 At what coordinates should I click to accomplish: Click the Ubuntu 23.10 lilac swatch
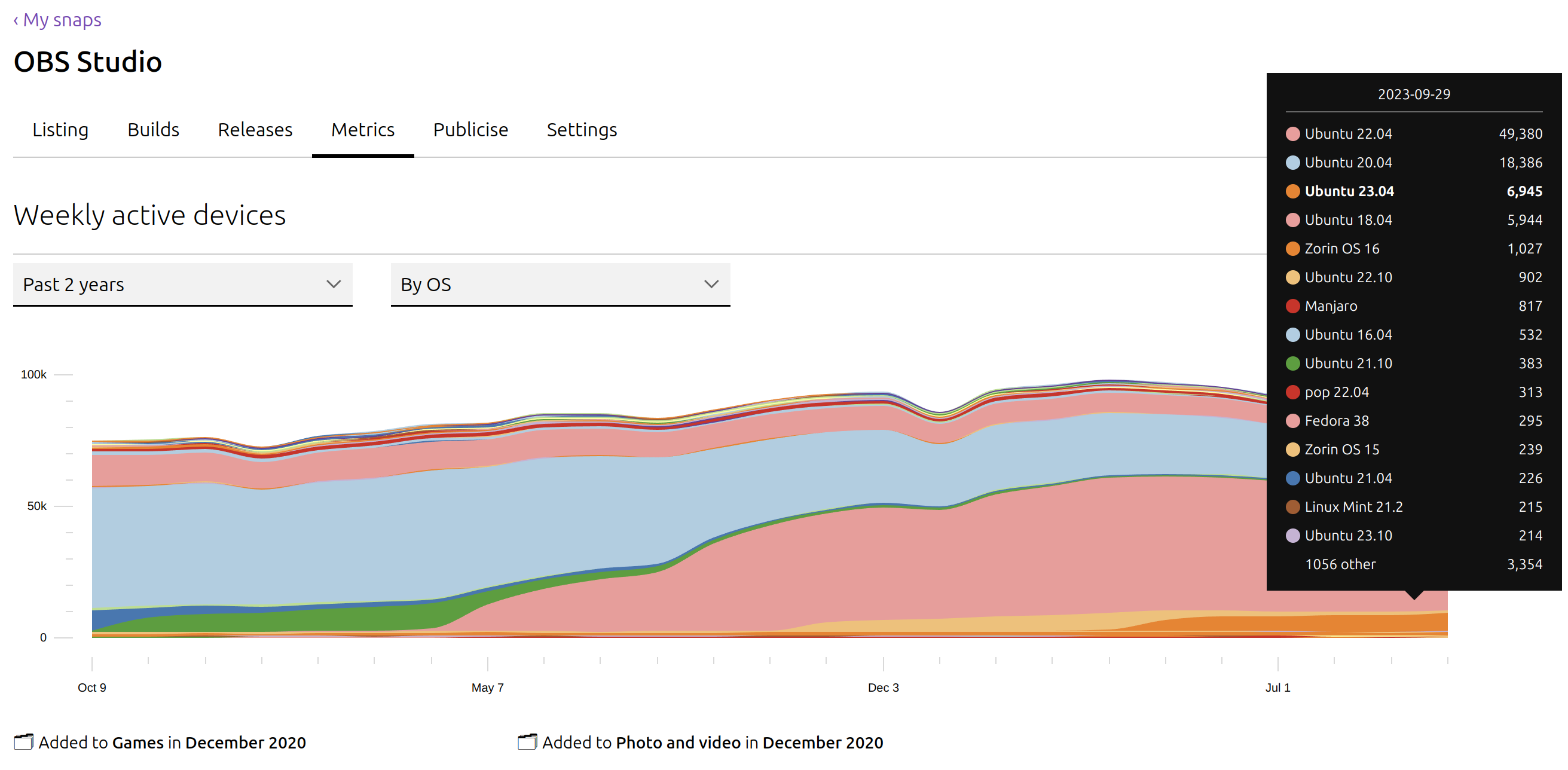click(1293, 535)
